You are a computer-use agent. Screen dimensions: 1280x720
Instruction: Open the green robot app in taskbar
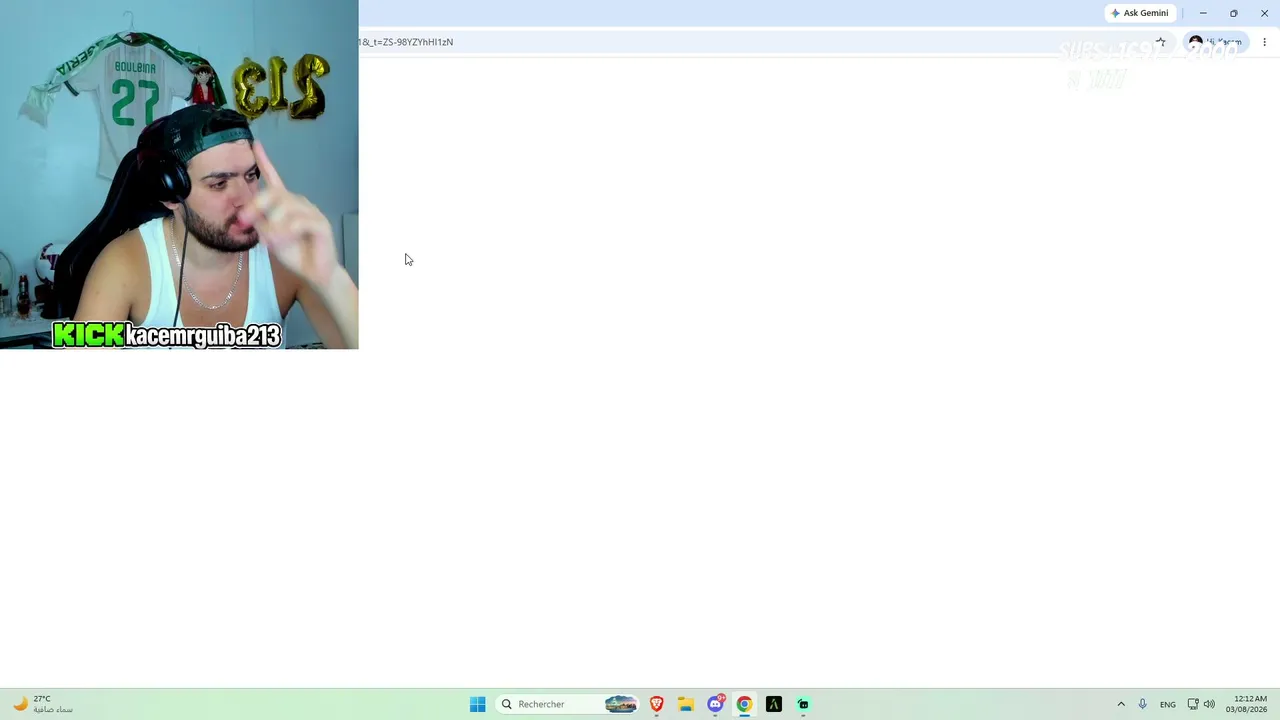pyautogui.click(x=803, y=704)
